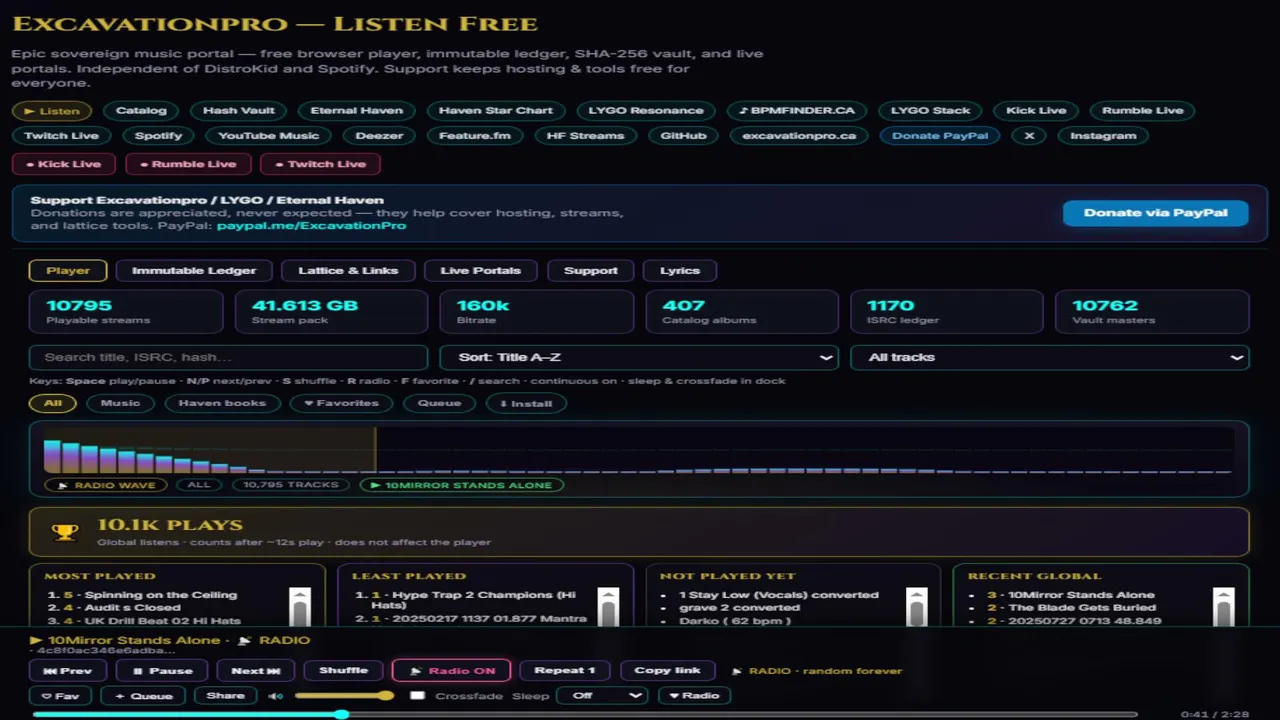The height and width of the screenshot is (720, 1280).
Task: Open the Live Portals tab
Action: click(481, 270)
